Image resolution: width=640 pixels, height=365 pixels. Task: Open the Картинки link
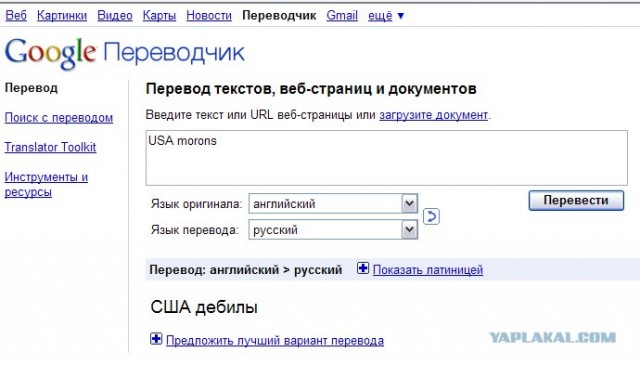pyautogui.click(x=62, y=16)
